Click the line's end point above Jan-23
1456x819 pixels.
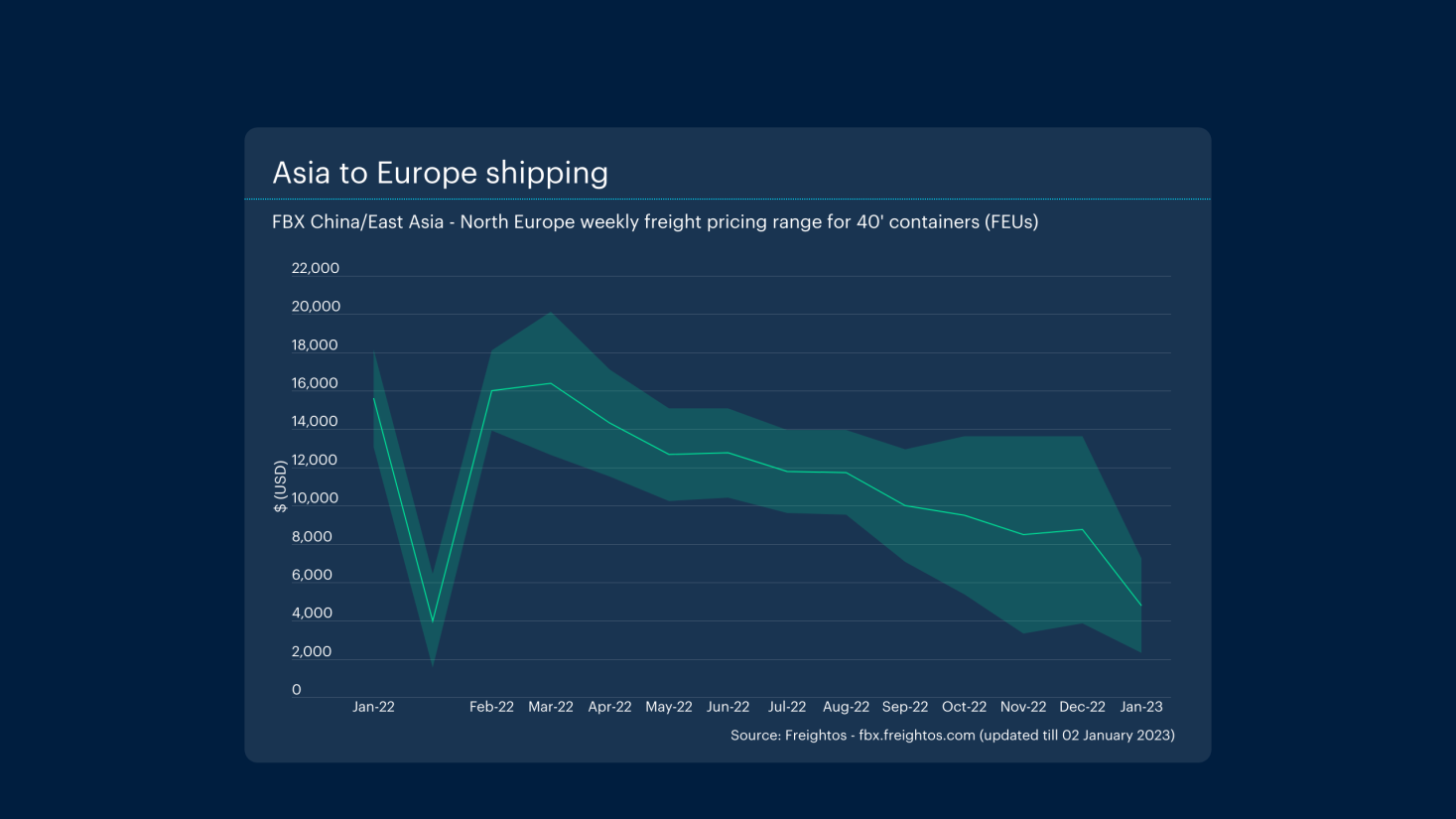pos(1141,606)
